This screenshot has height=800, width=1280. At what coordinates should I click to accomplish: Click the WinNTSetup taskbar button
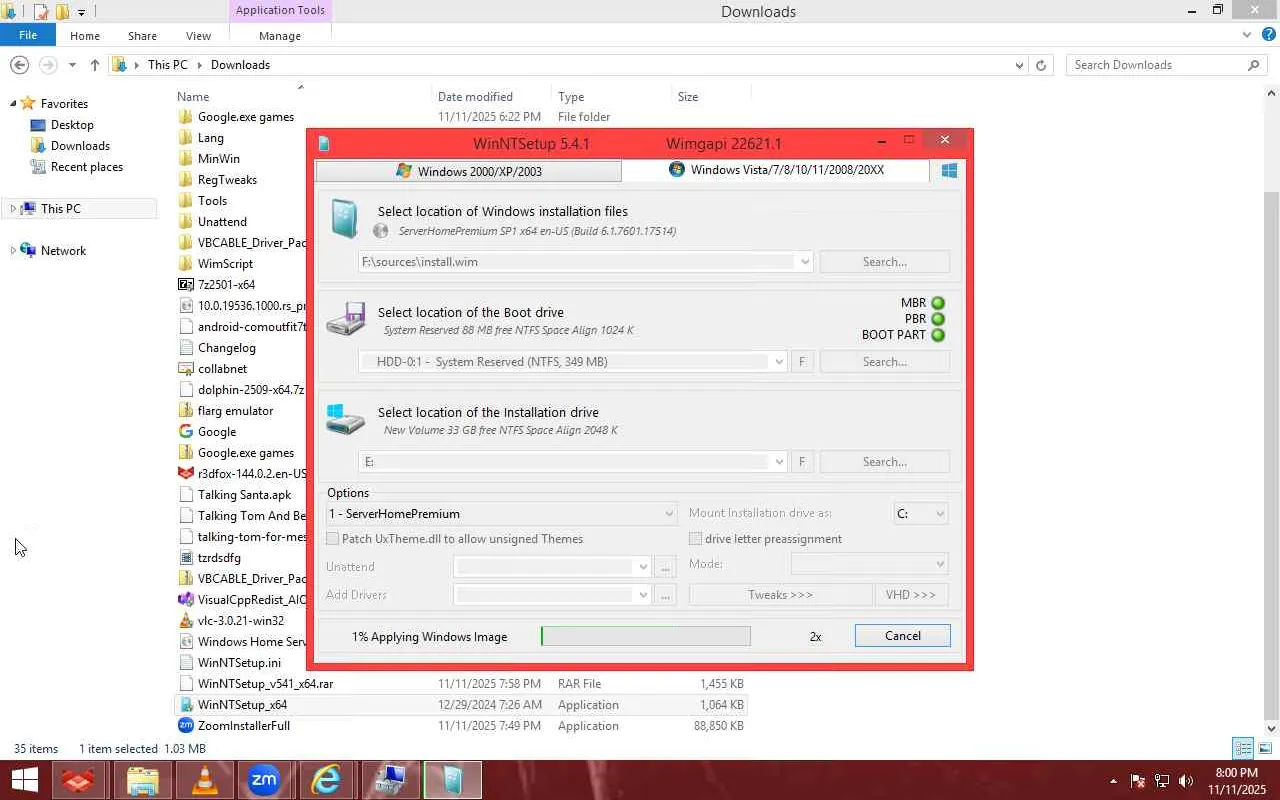coord(453,780)
